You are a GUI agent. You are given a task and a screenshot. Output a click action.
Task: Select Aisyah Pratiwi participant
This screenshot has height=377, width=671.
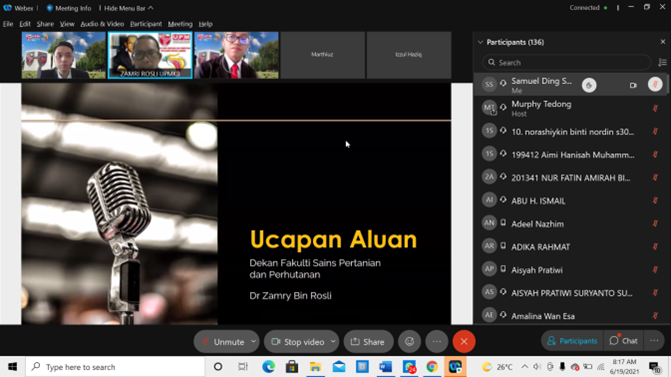(x=570, y=270)
